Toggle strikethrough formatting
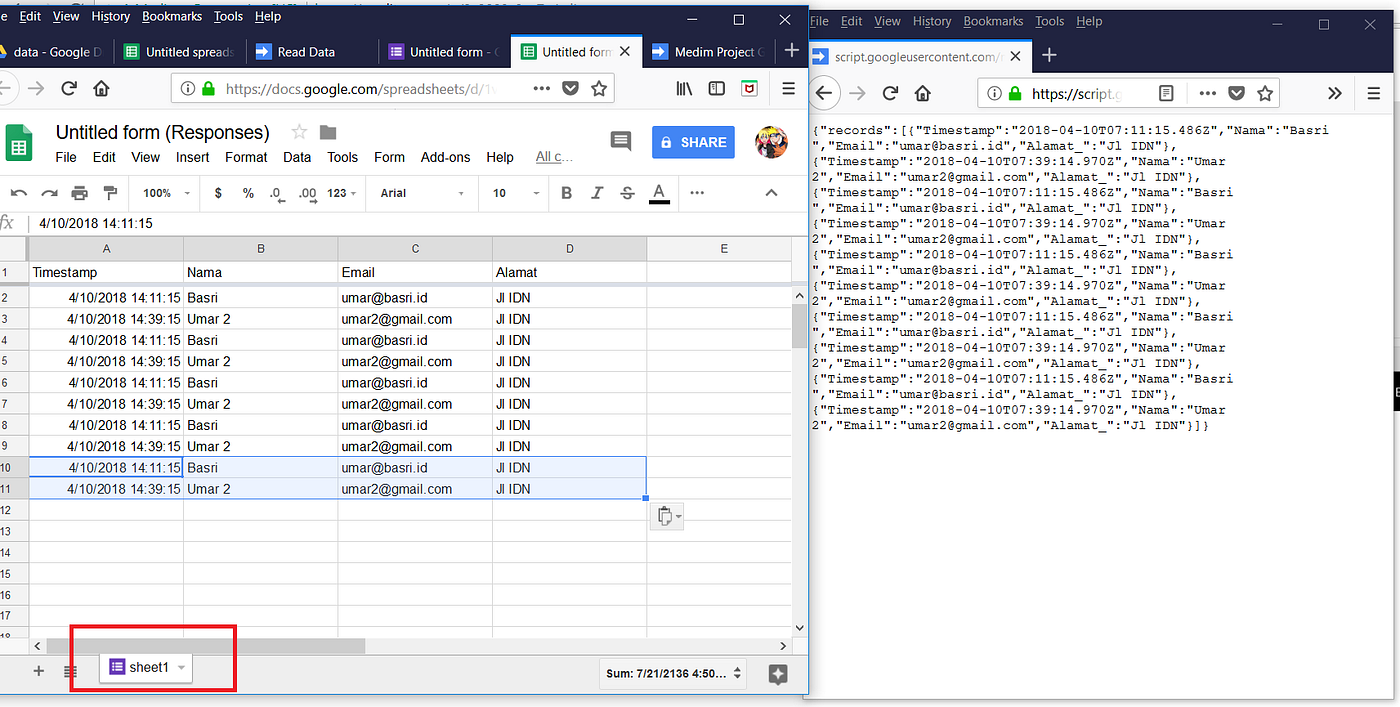Image resolution: width=1400 pixels, height=707 pixels. [x=627, y=193]
